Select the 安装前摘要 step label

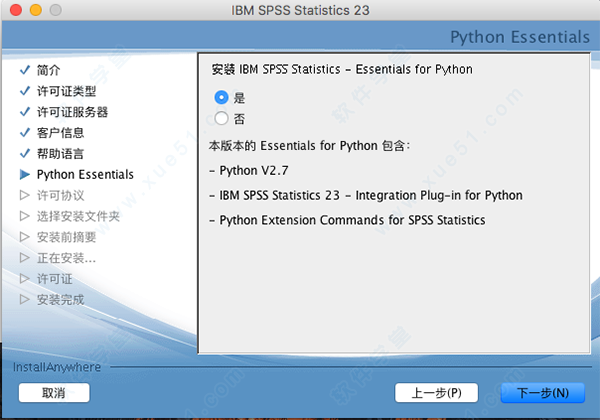(67, 237)
